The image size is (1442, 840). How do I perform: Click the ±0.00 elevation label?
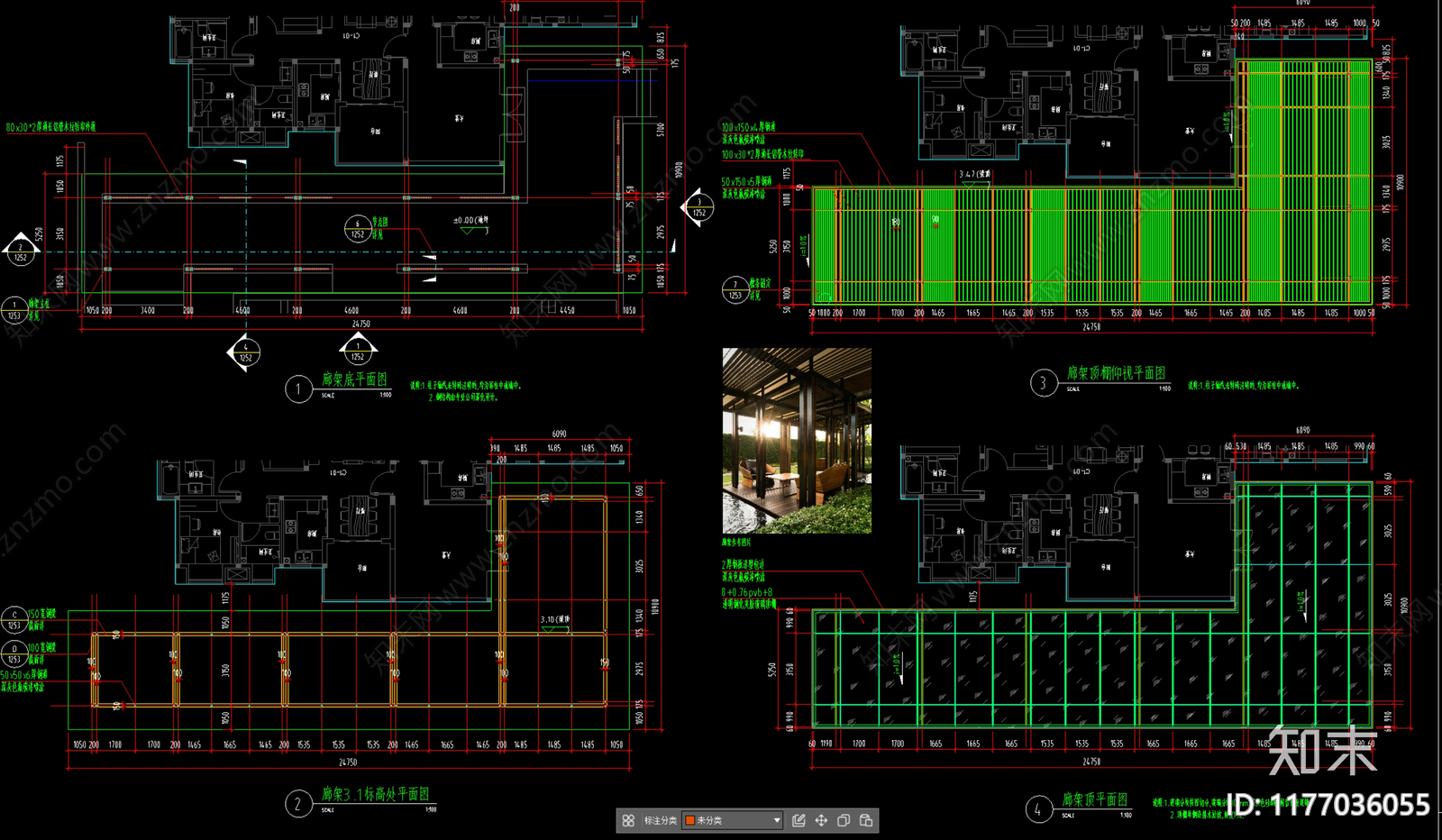[470, 220]
